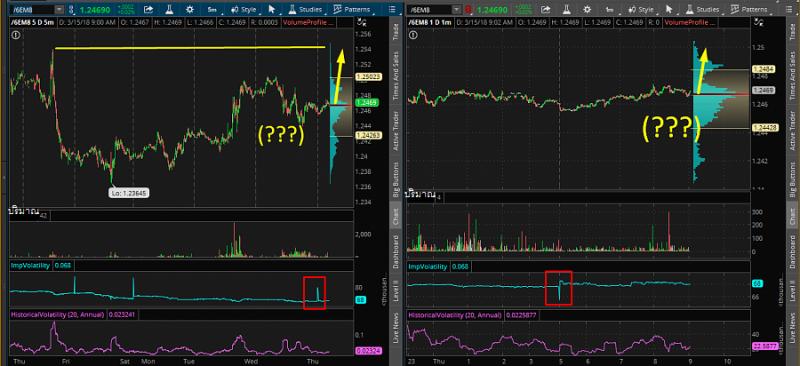Image resolution: width=800 pixels, height=366 pixels.
Task: Open chart settings gear on left chart
Action: [x=190, y=9]
